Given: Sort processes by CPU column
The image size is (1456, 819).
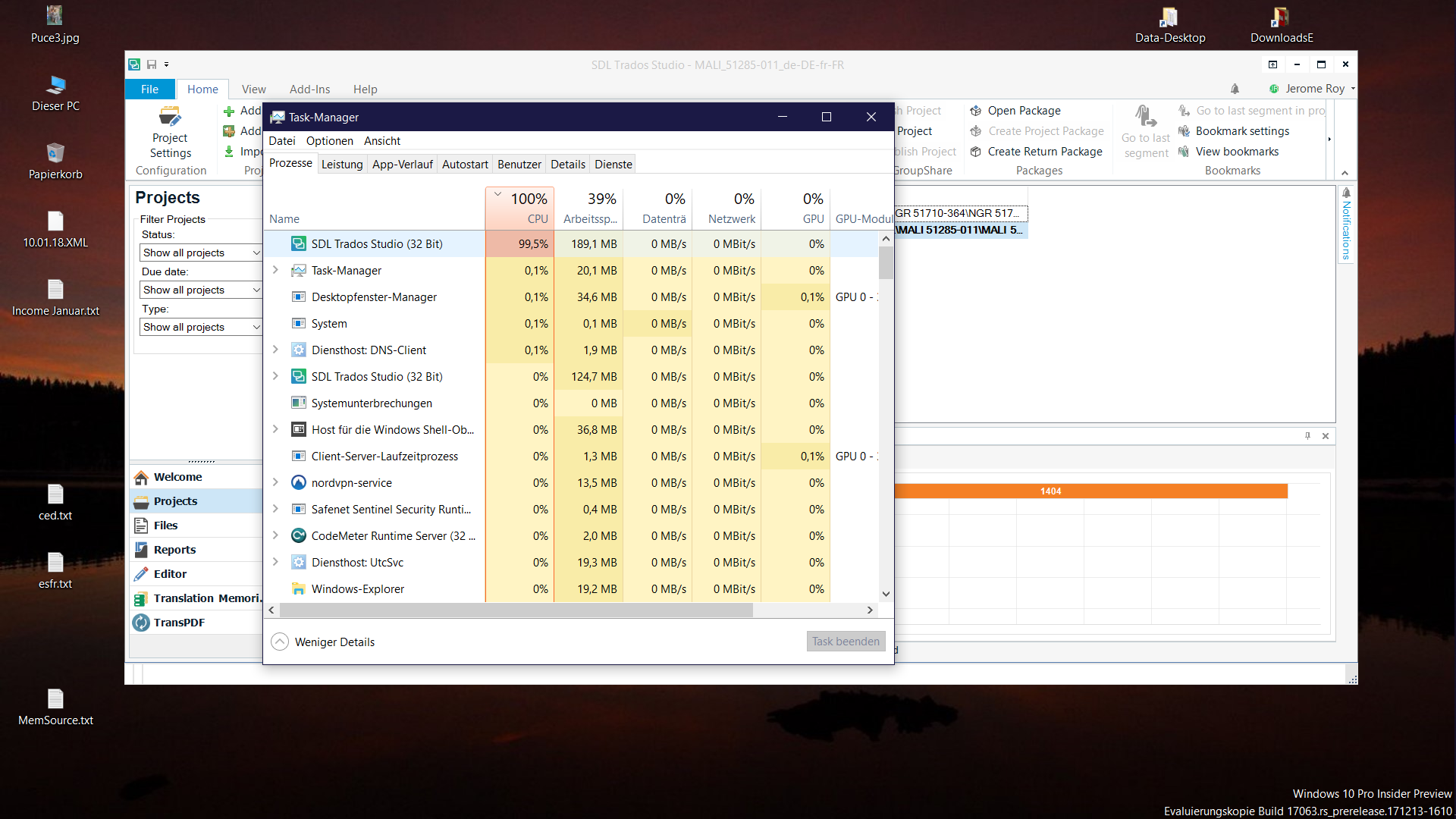Looking at the screenshot, I should click(519, 209).
